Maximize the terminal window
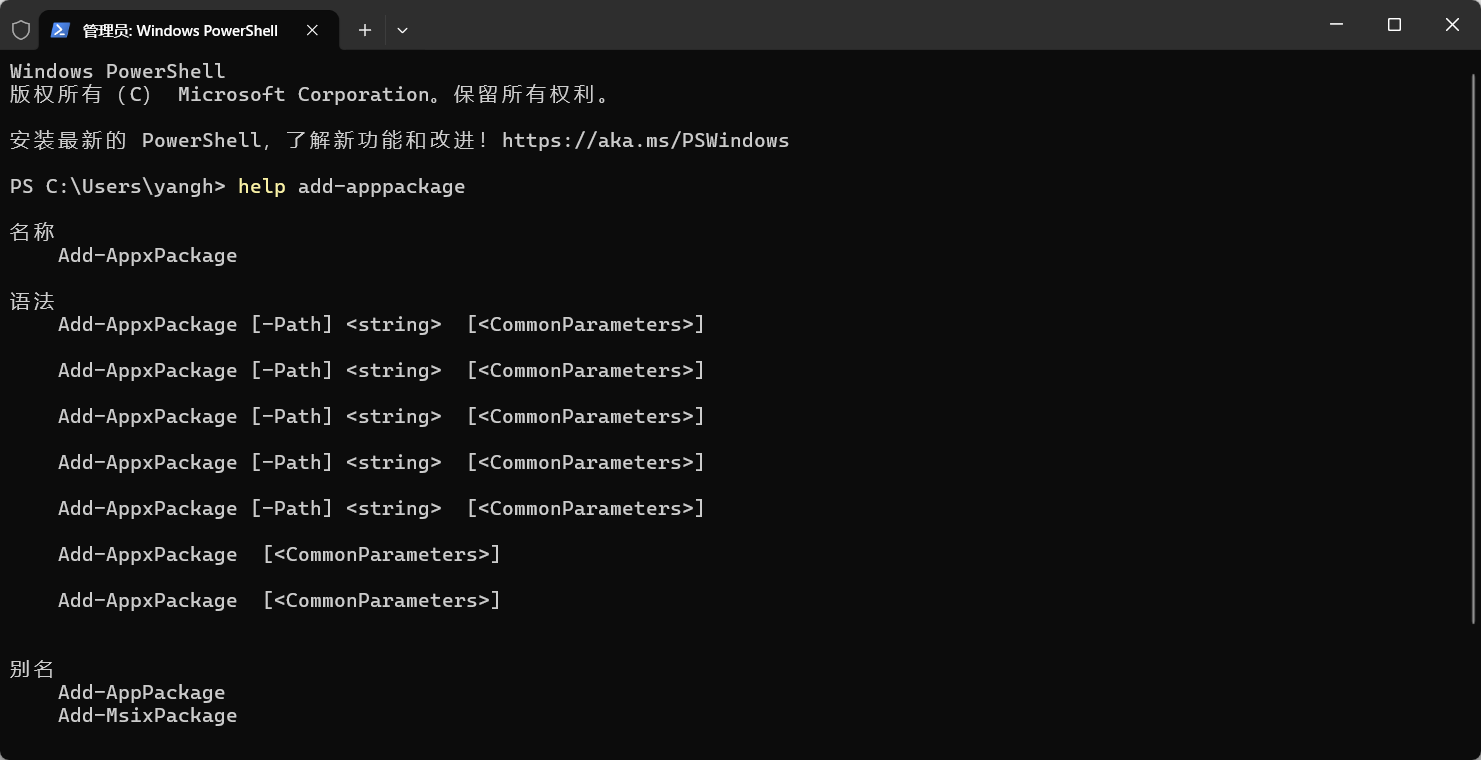The image size is (1481, 760). point(1394,25)
